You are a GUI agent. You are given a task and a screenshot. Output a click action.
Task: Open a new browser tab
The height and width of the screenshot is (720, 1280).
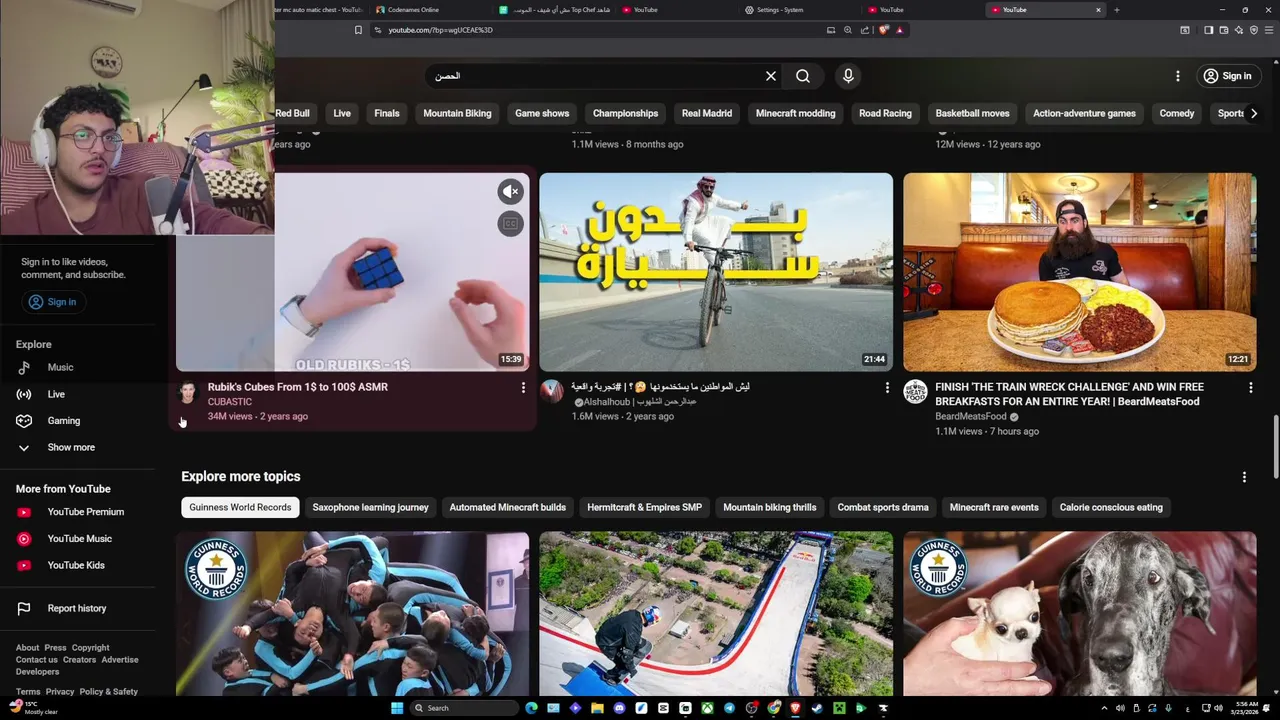(x=1116, y=10)
